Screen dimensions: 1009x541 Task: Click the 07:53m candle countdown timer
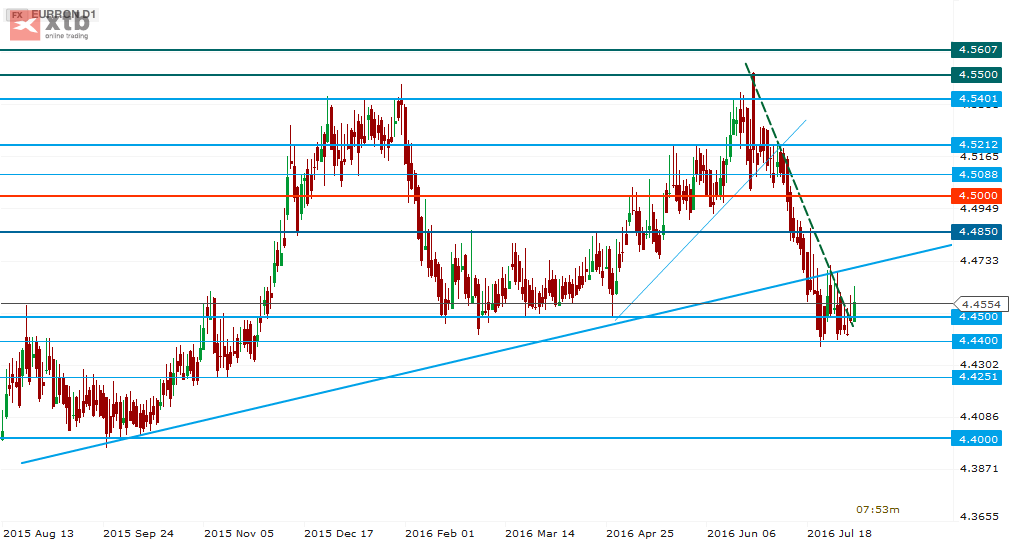(x=877, y=510)
